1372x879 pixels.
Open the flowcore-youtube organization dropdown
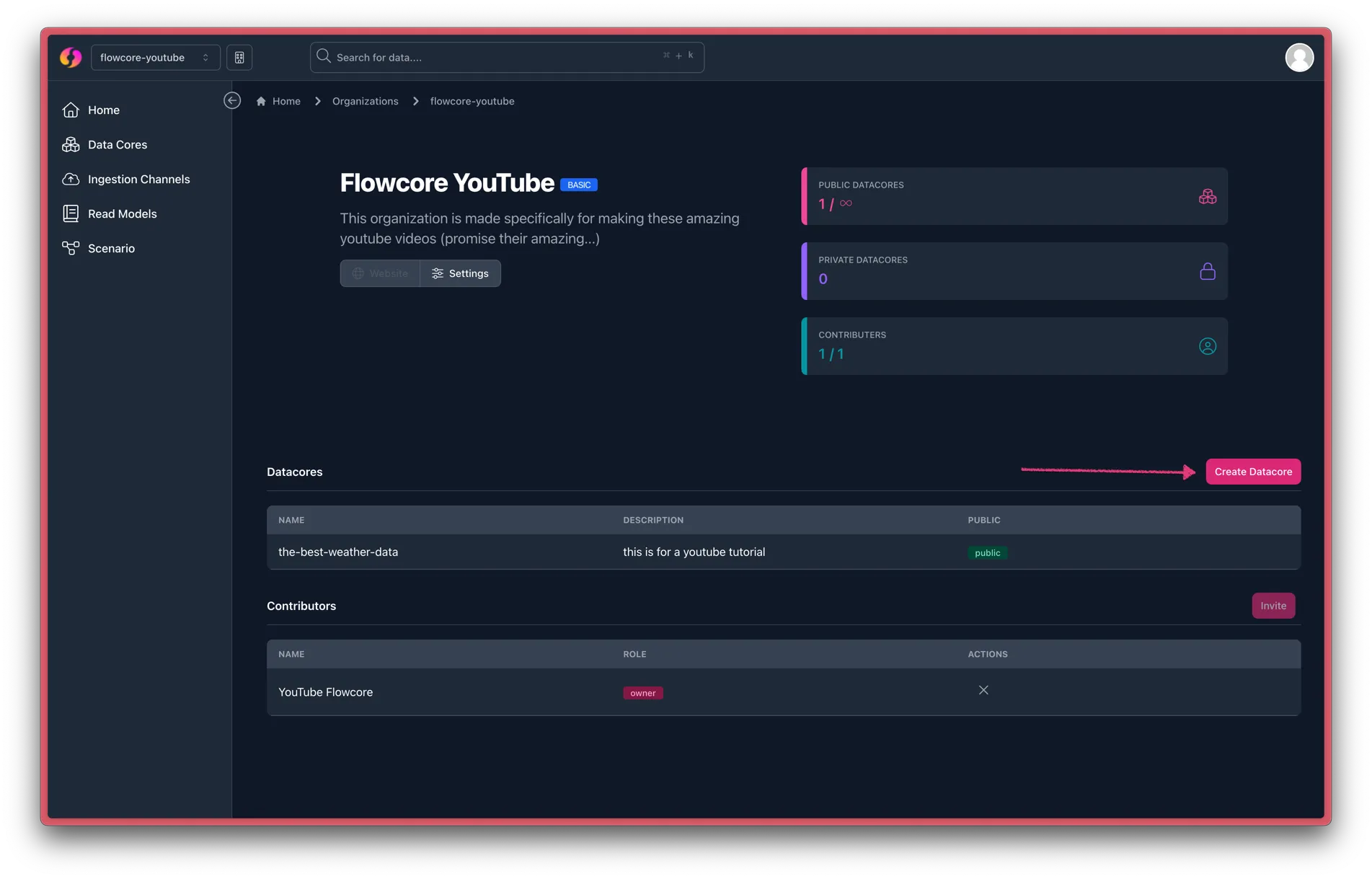pyautogui.click(x=156, y=58)
